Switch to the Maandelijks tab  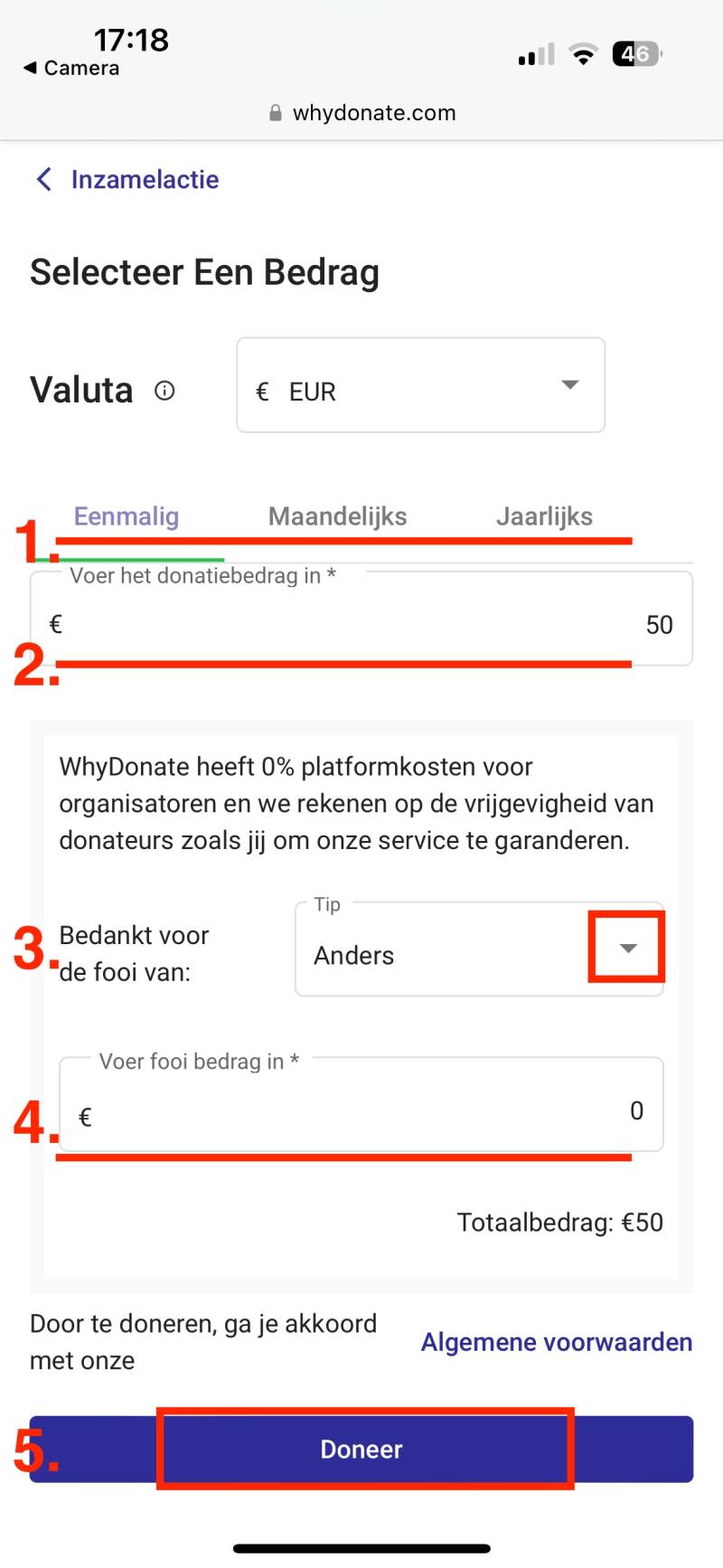click(337, 516)
